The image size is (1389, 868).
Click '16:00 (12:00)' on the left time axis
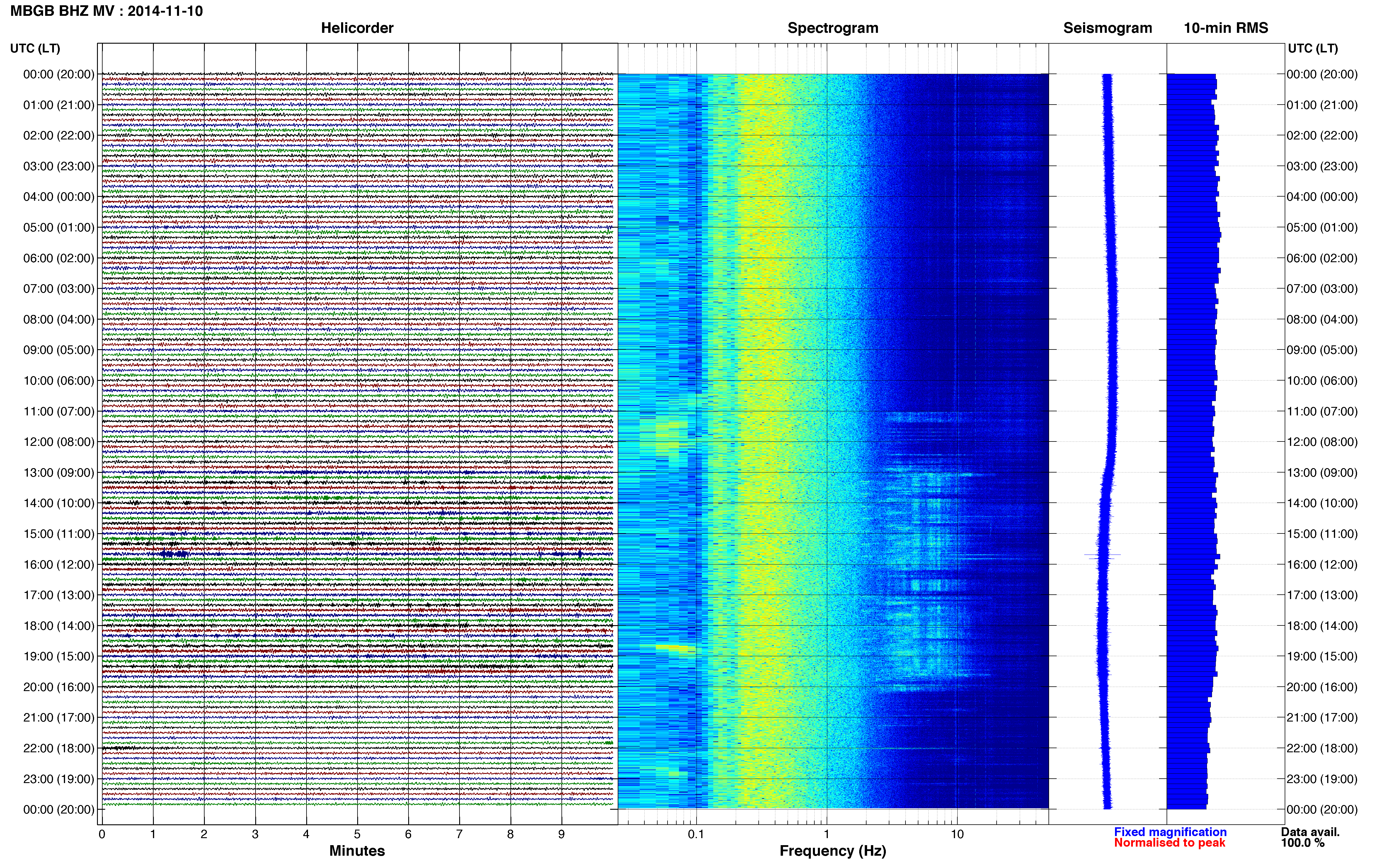point(59,564)
